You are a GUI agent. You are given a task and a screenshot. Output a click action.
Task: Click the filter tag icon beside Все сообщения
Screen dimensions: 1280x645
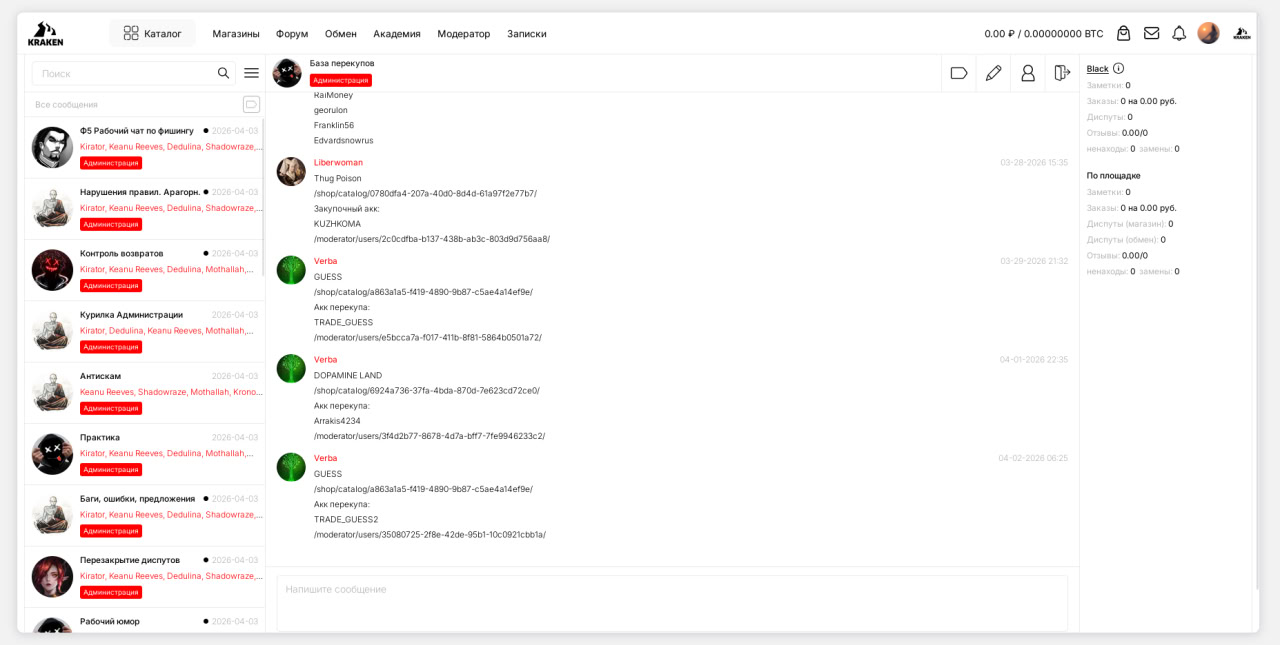(x=251, y=104)
